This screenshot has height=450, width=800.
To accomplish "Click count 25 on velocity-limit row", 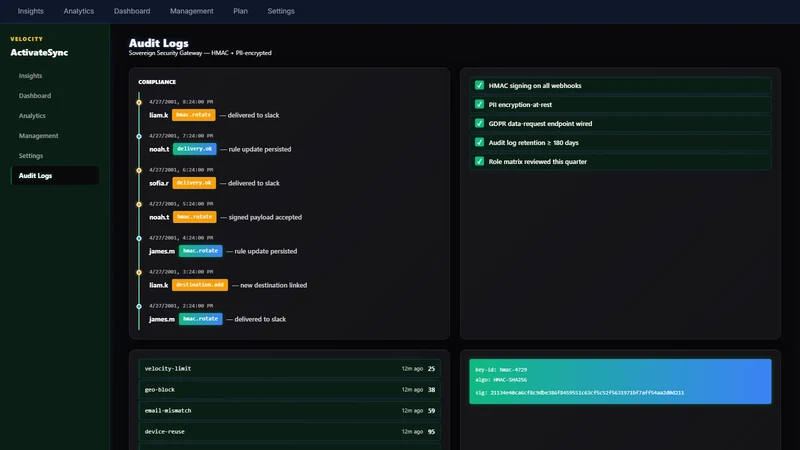I will coord(431,368).
